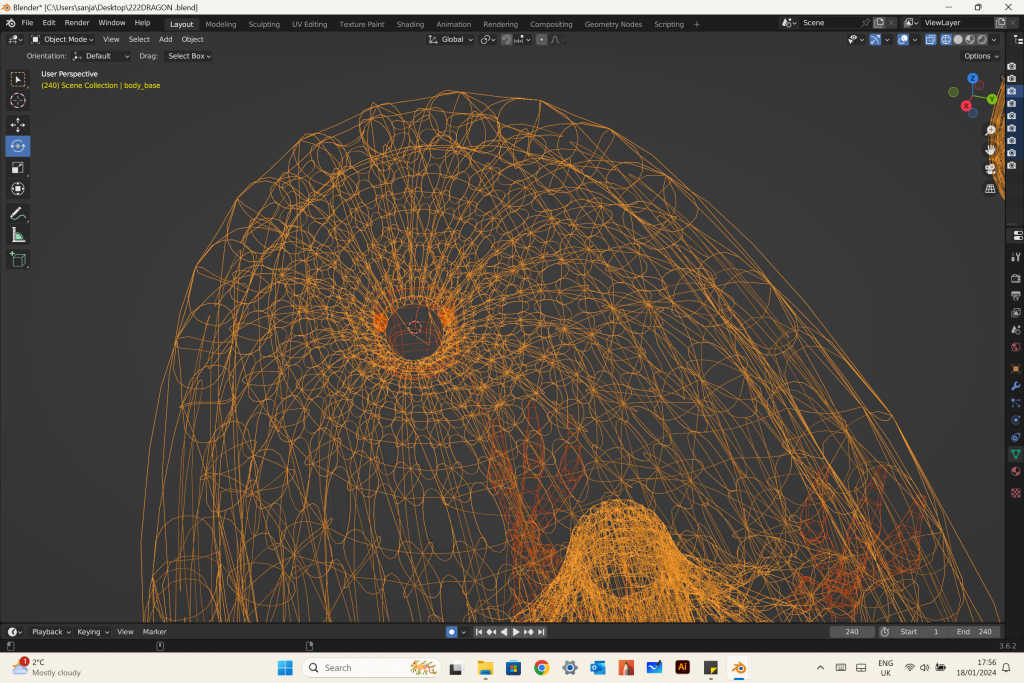Activate the Transform tool
This screenshot has width=1024, height=683.
point(18,189)
